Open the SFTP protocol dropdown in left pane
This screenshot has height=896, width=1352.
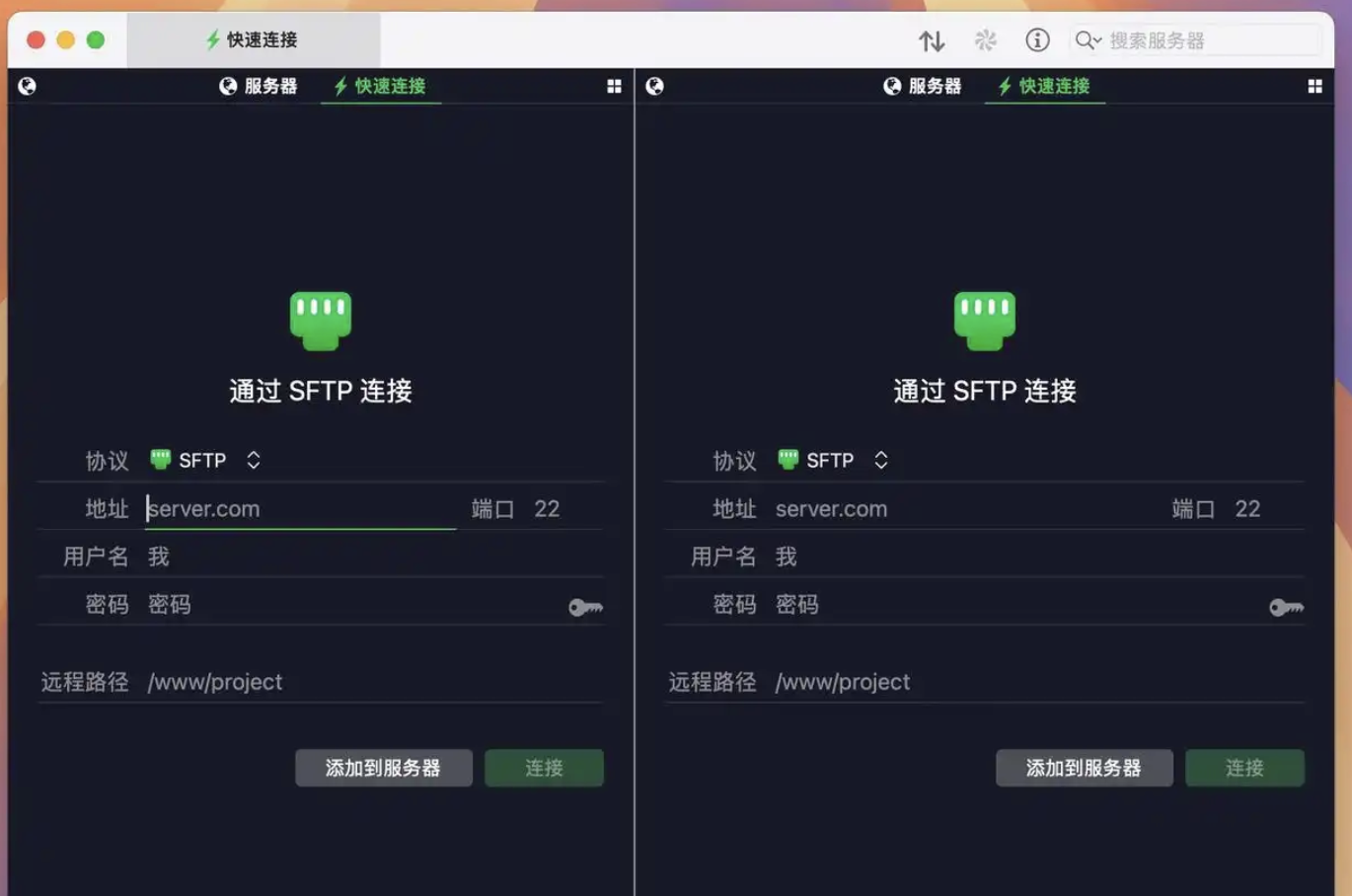pos(205,461)
